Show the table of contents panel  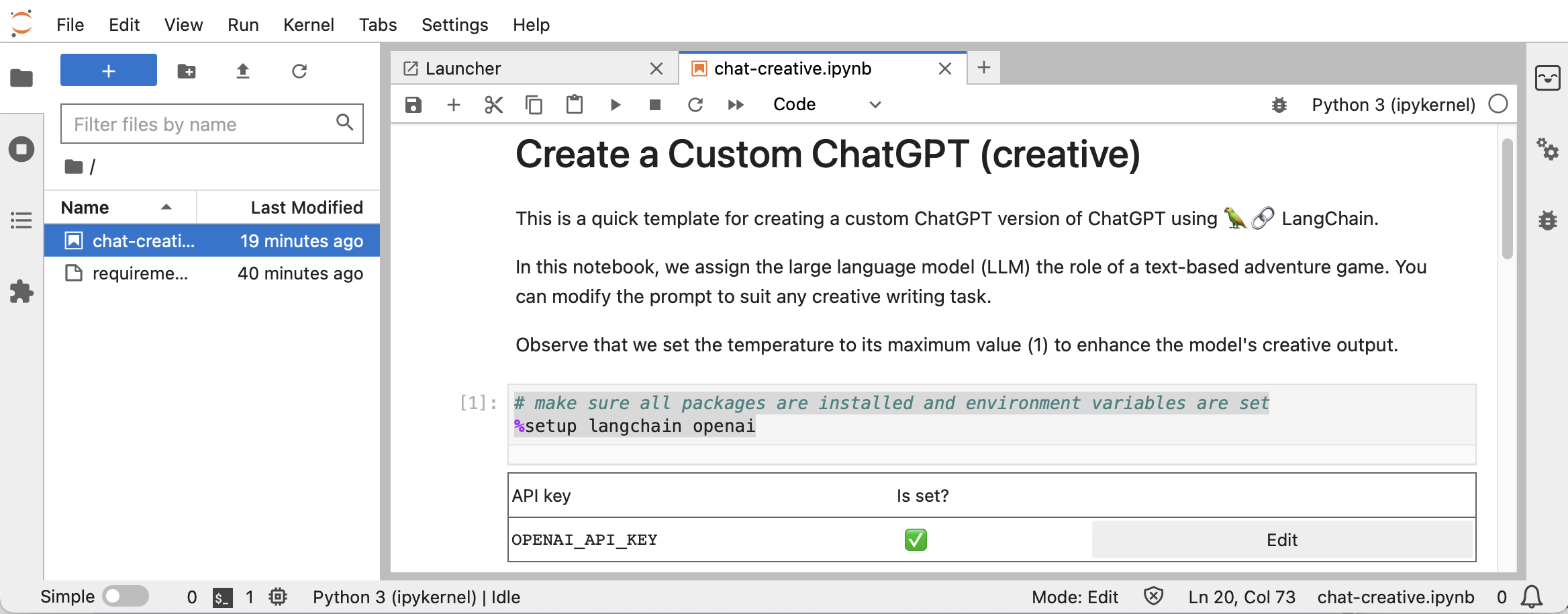tap(21, 220)
